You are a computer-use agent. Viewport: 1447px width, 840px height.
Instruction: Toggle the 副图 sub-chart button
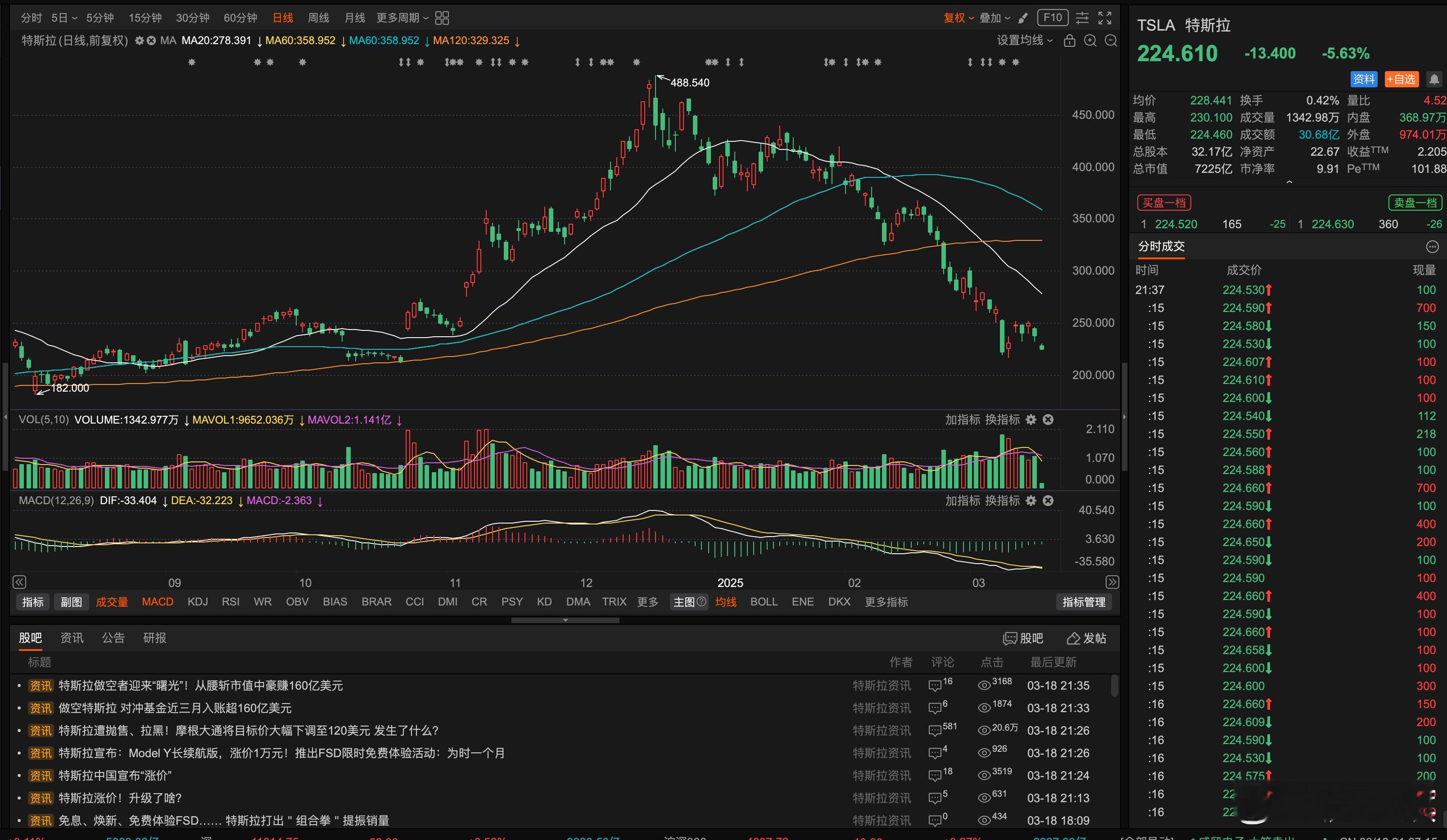pos(71,602)
